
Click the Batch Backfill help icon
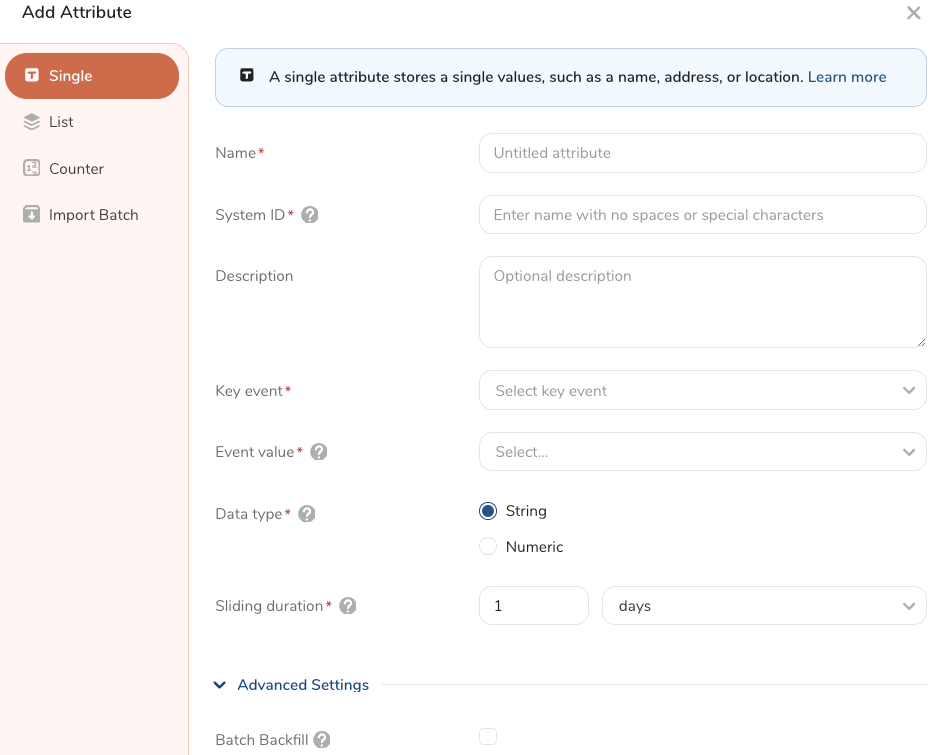(322, 740)
